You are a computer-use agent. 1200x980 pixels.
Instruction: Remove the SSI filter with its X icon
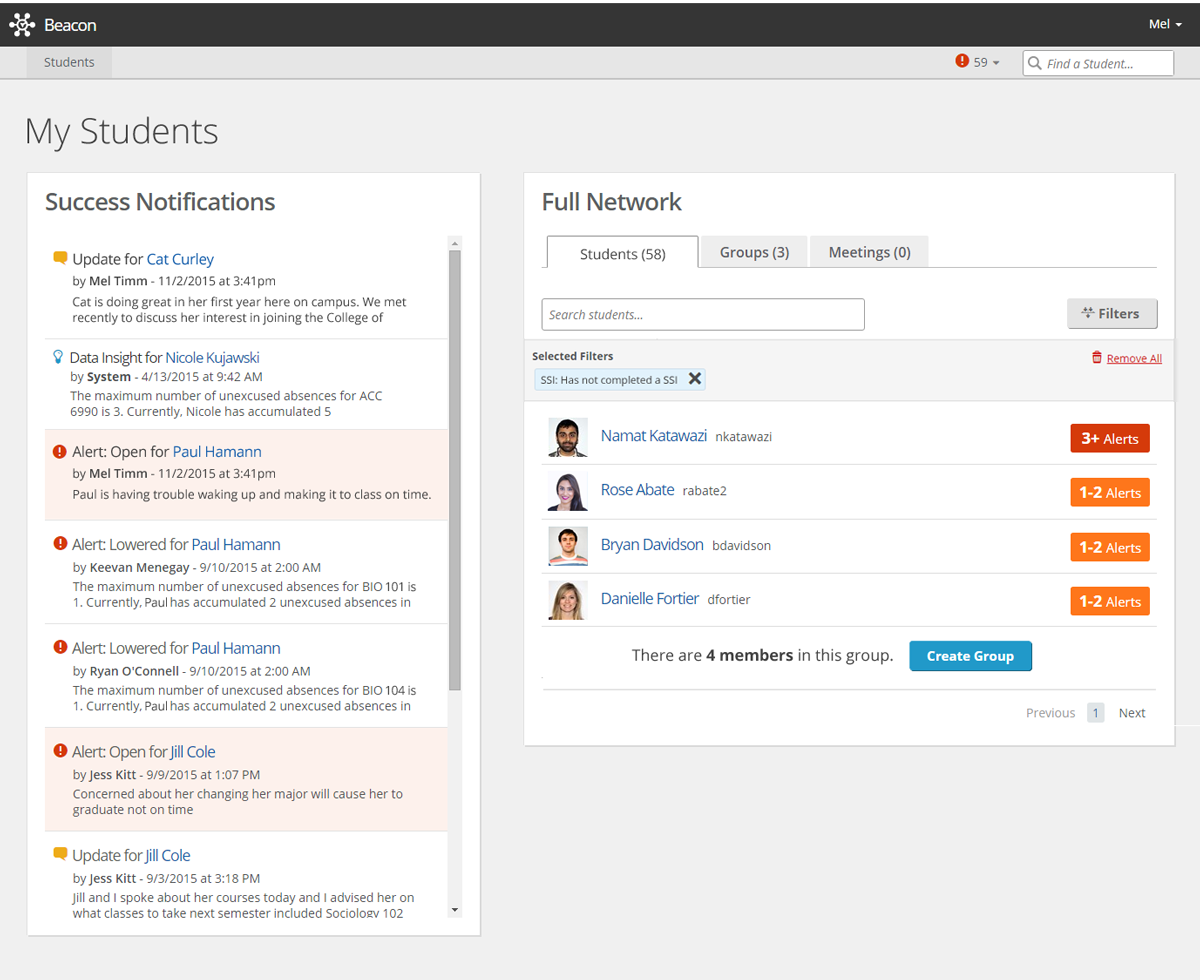(x=695, y=379)
